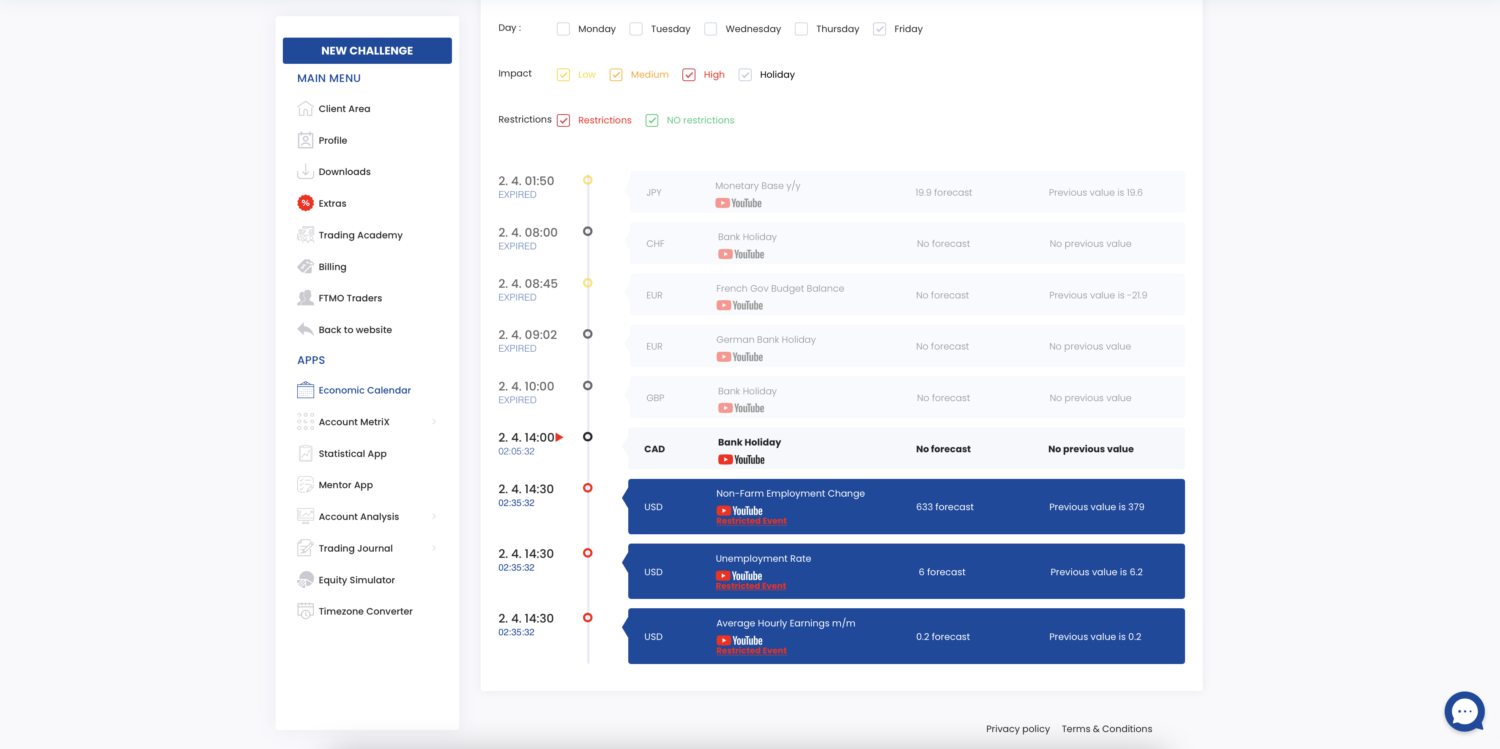The height and width of the screenshot is (749, 1500).
Task: Open the Privacy policy link
Action: click(1017, 729)
